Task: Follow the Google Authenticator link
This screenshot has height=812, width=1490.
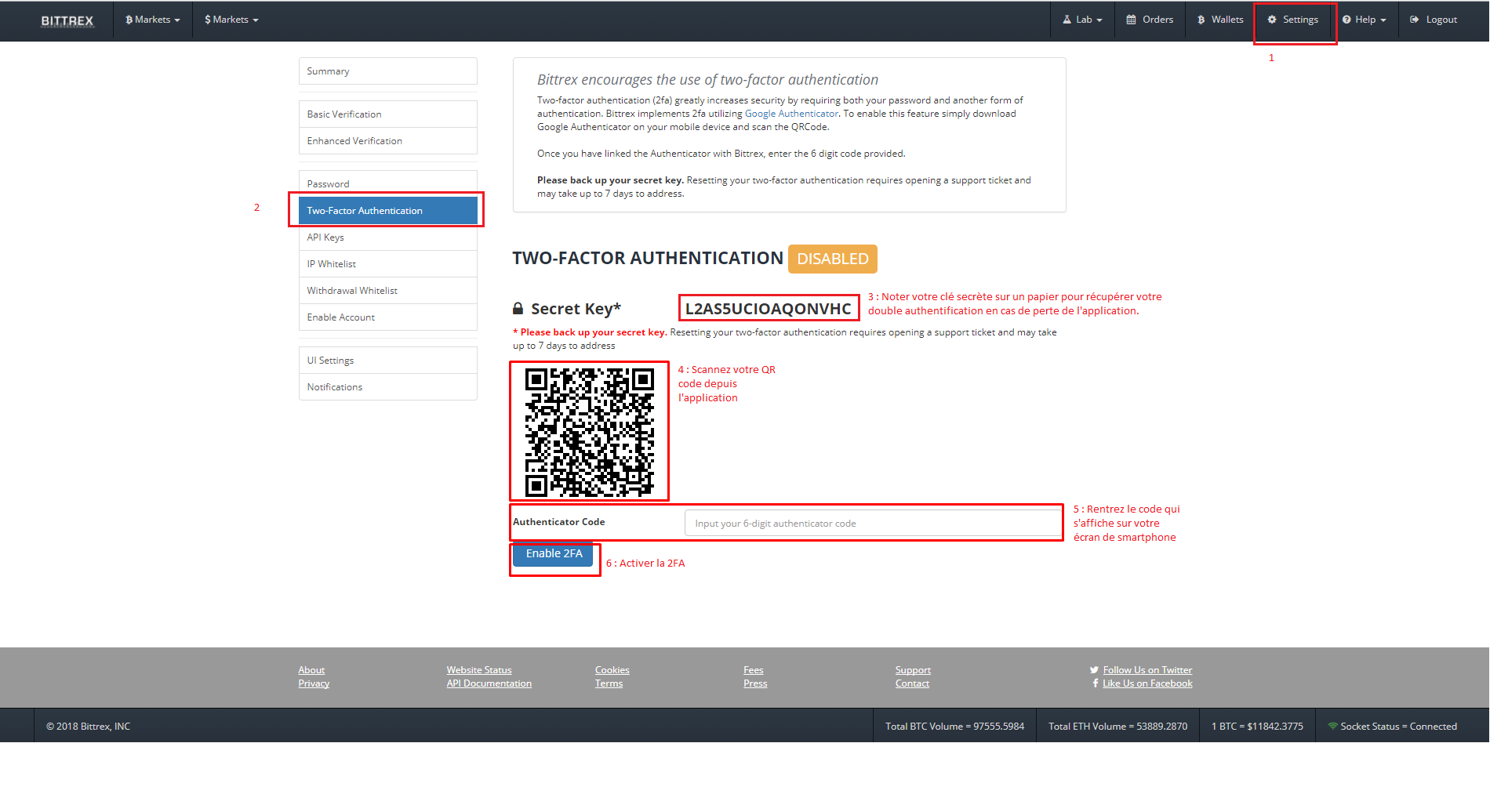Action: click(791, 114)
